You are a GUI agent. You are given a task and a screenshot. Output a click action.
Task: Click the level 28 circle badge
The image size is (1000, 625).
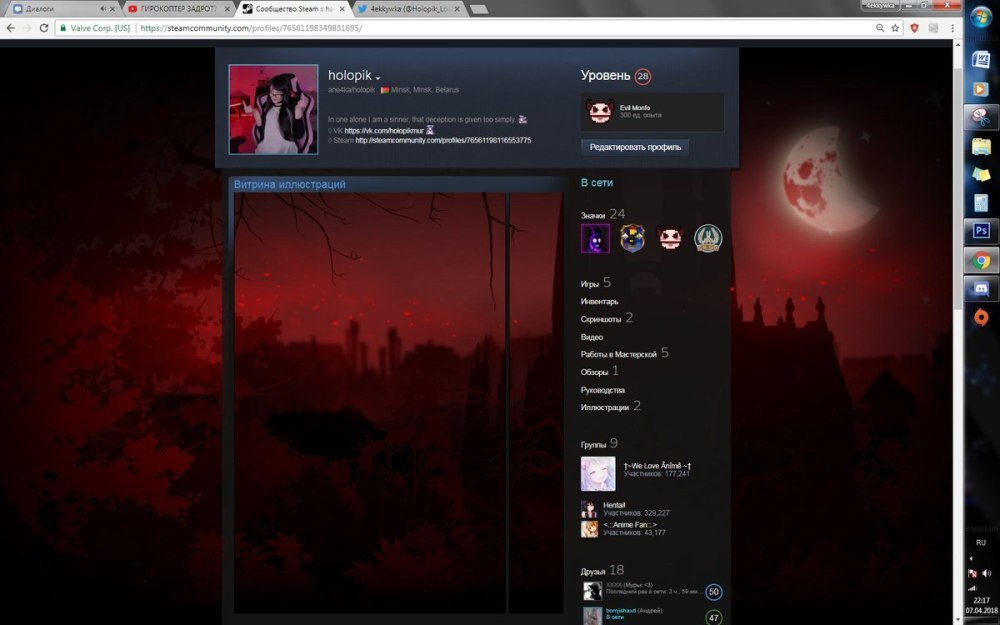point(642,76)
